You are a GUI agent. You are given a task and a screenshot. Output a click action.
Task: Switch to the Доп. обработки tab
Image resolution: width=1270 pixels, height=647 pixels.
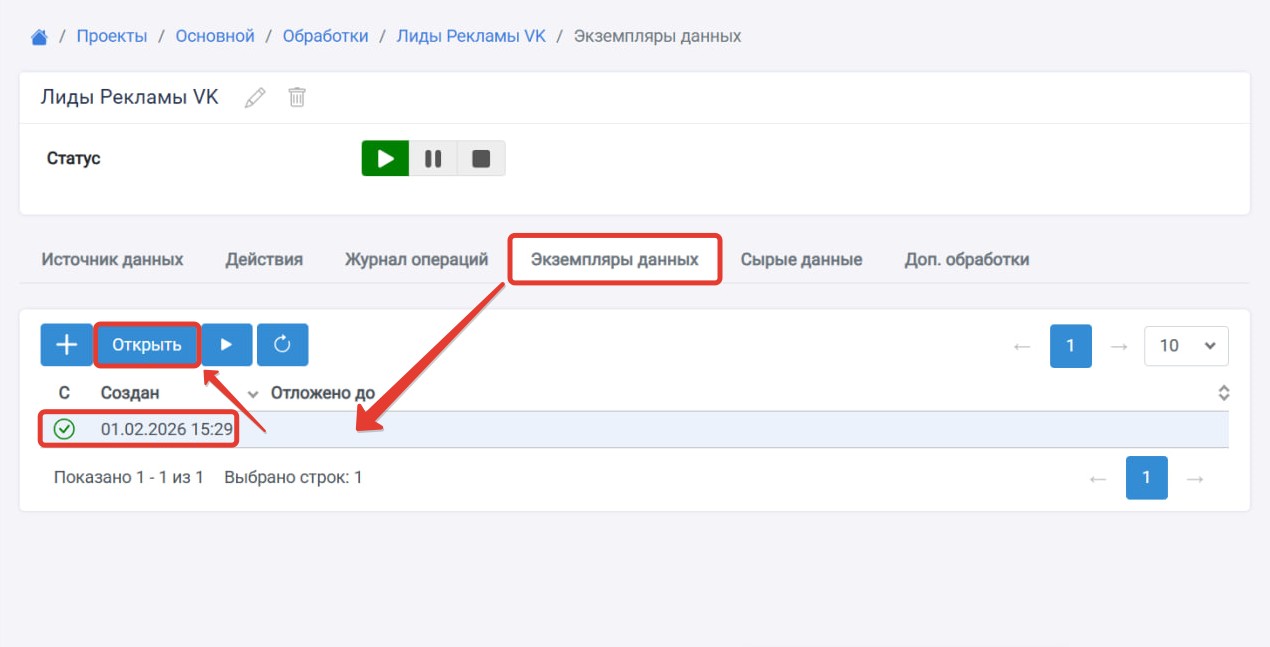click(967, 259)
